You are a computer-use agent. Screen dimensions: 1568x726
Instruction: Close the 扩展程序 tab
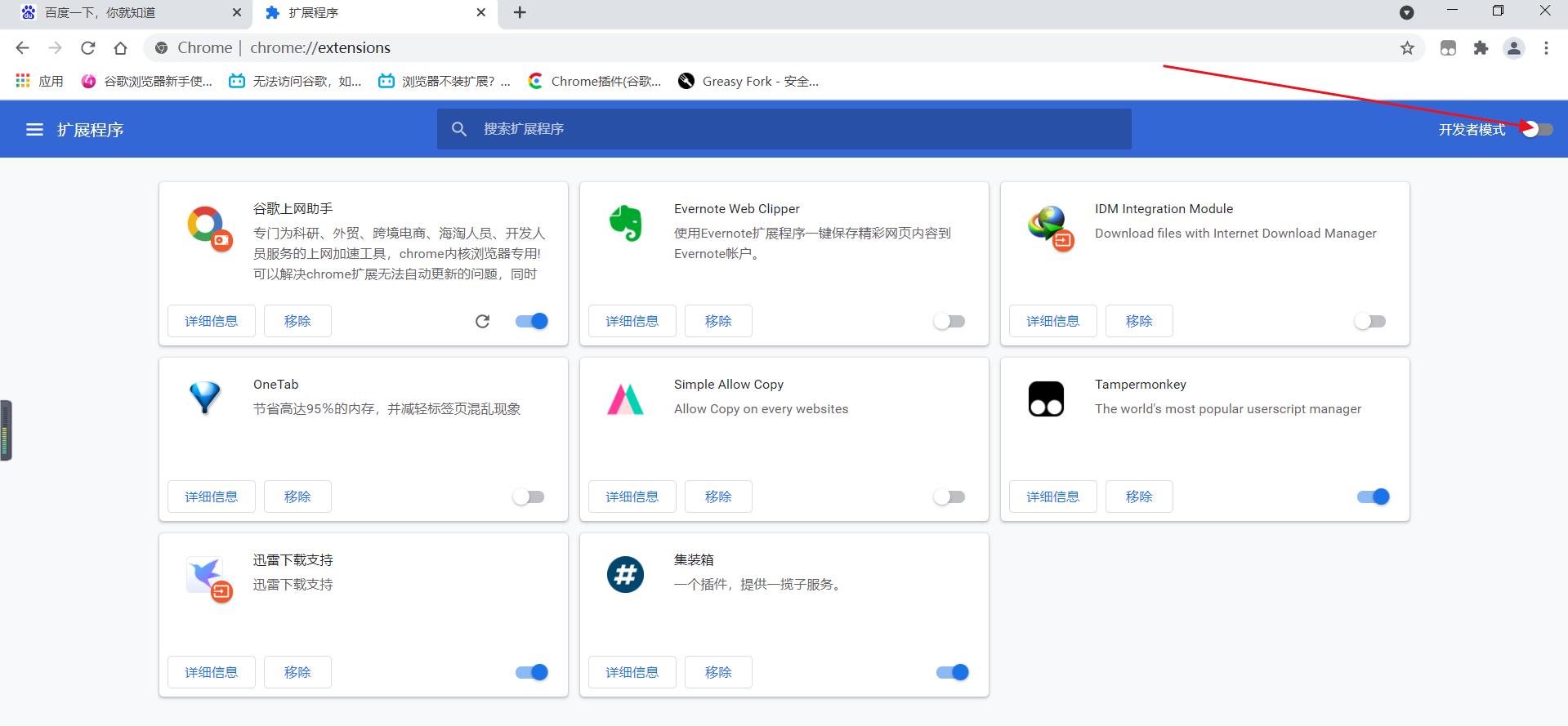481,12
